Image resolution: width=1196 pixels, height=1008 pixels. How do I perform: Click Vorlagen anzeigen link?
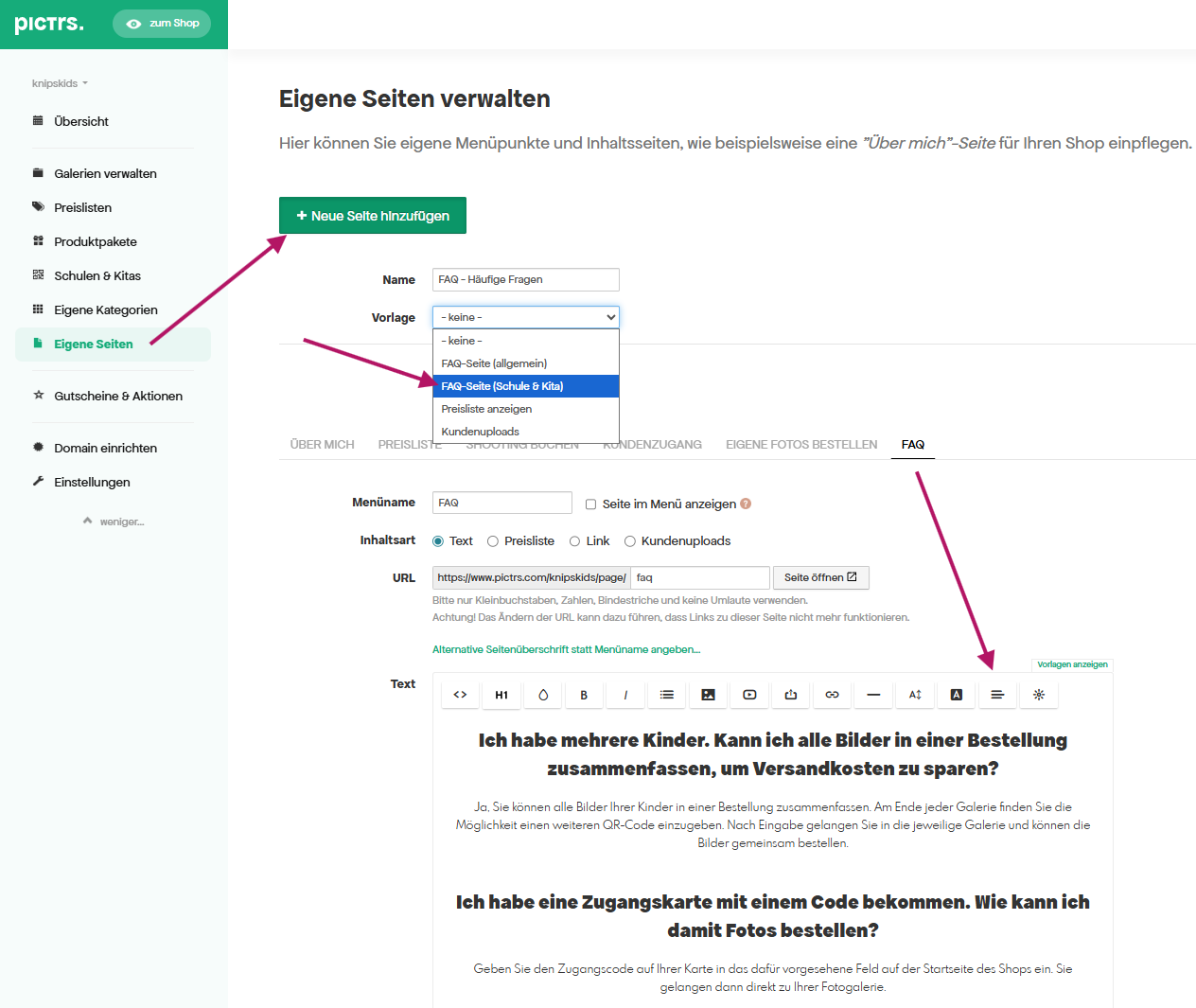coord(1072,664)
